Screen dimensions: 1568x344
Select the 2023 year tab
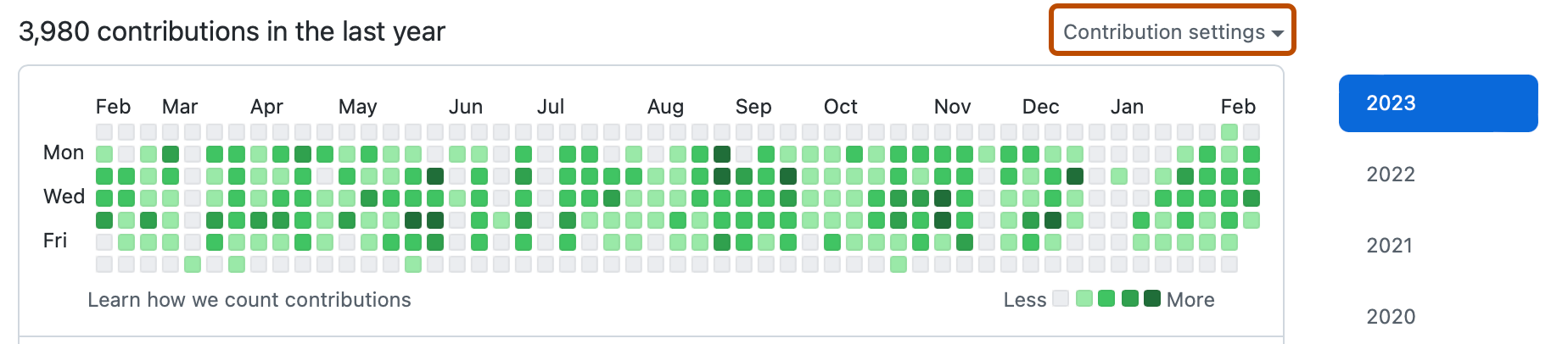pyautogui.click(x=1437, y=103)
